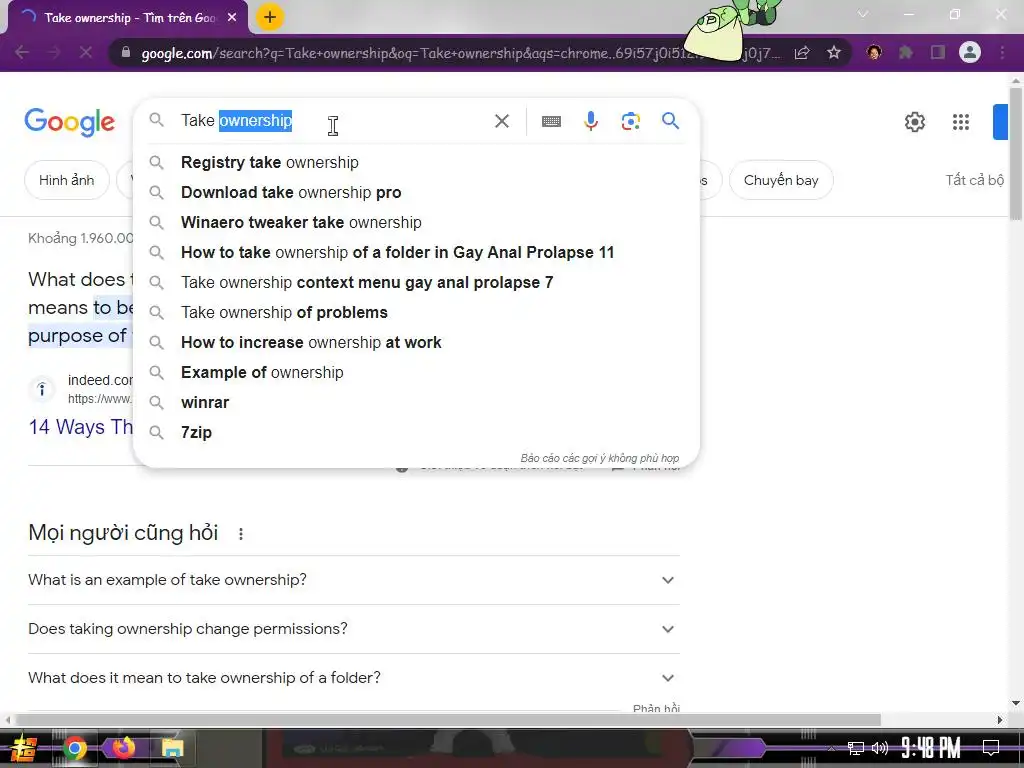Open the network status tray icon
This screenshot has height=768, width=1024.
856,748
